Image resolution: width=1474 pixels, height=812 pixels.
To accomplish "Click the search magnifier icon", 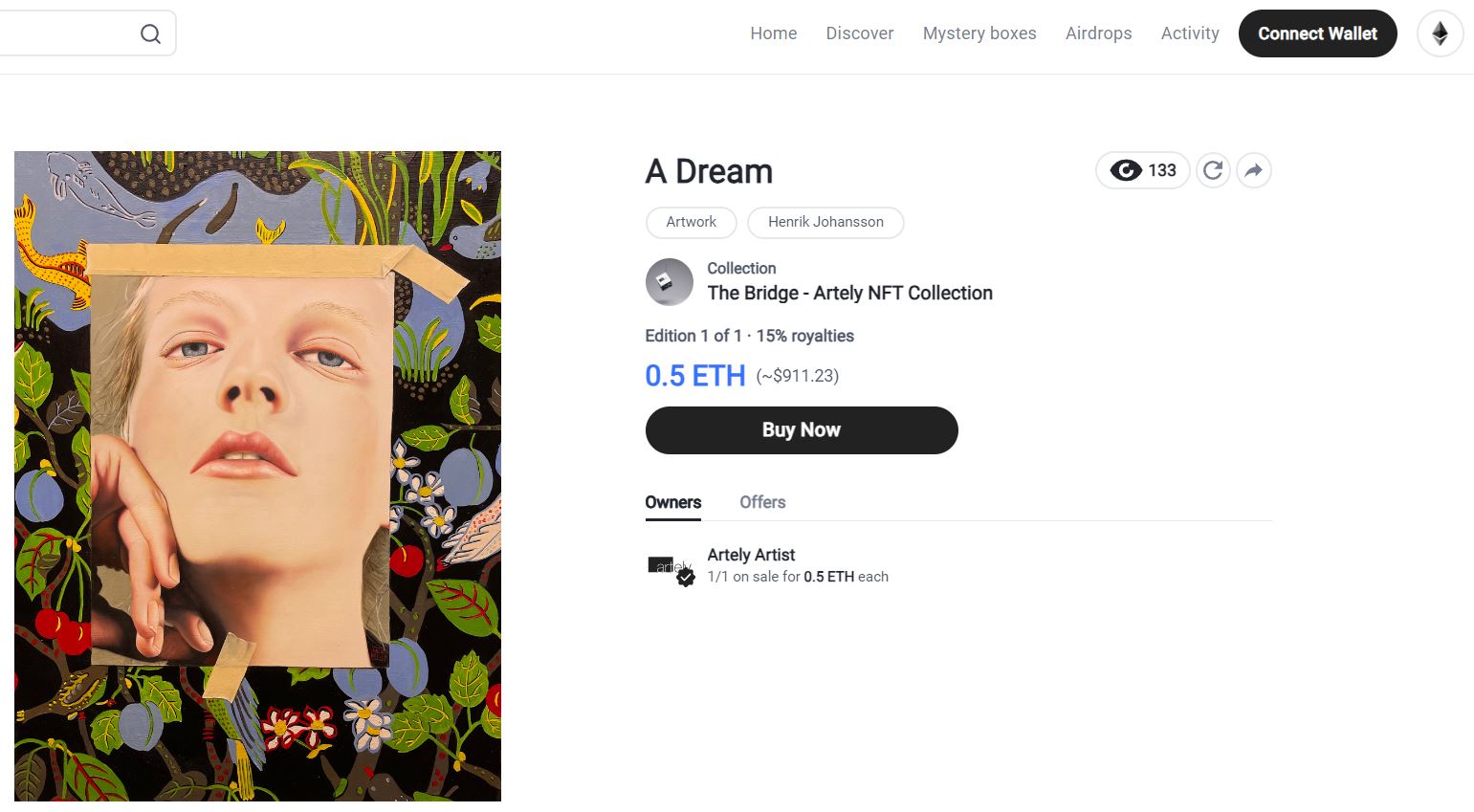I will (150, 34).
